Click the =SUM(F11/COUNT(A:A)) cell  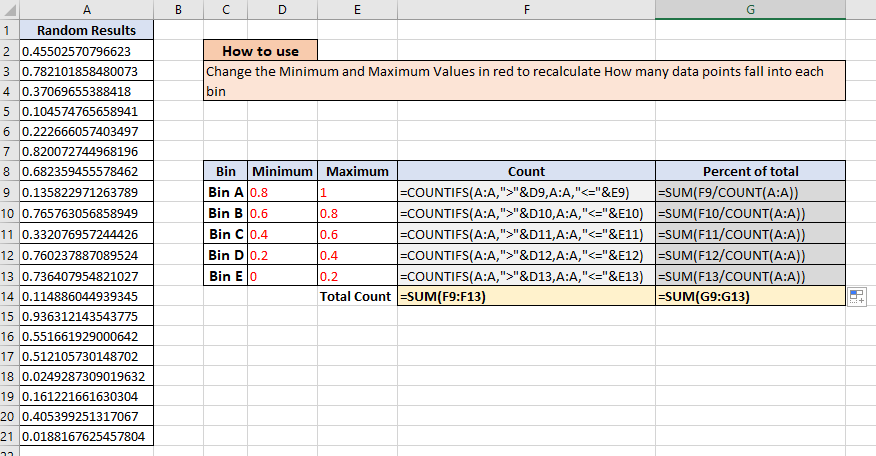[x=750, y=234]
